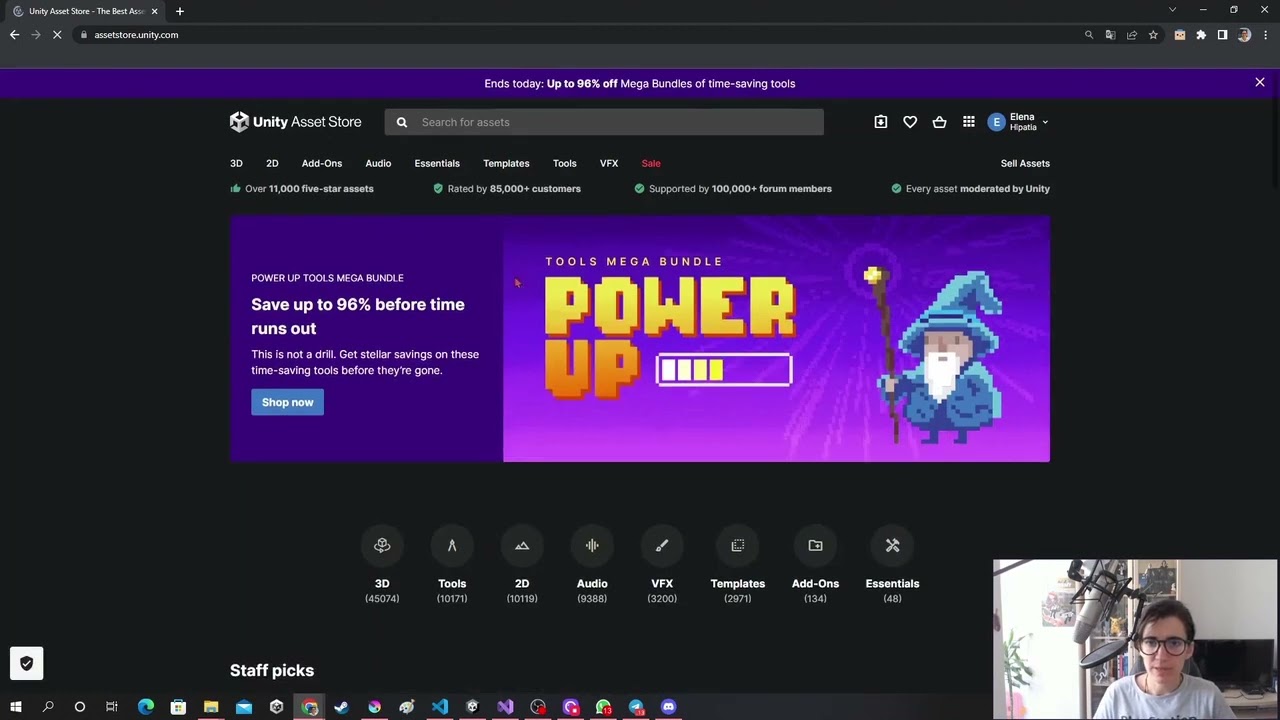Open the Windows Start menu
This screenshot has height=720, width=1280.
coord(15,707)
